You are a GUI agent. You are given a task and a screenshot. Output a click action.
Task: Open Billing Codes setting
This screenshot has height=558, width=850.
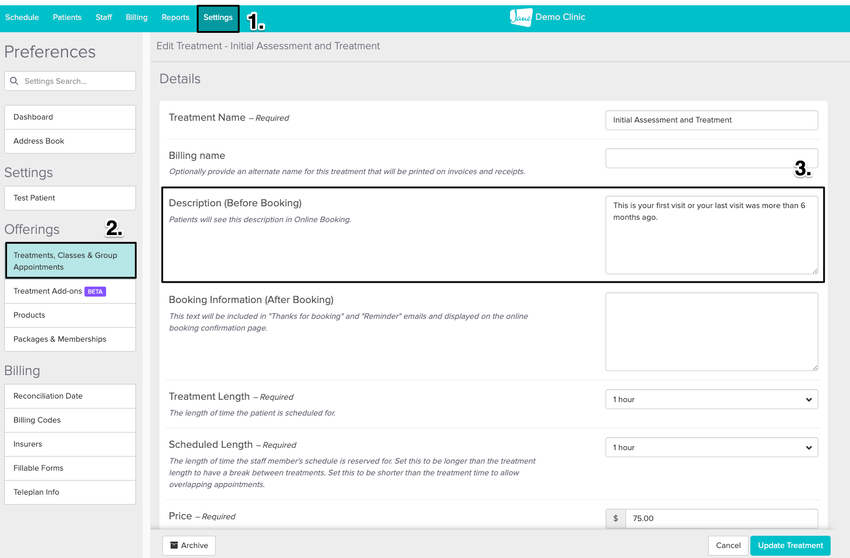pyautogui.click(x=70, y=420)
